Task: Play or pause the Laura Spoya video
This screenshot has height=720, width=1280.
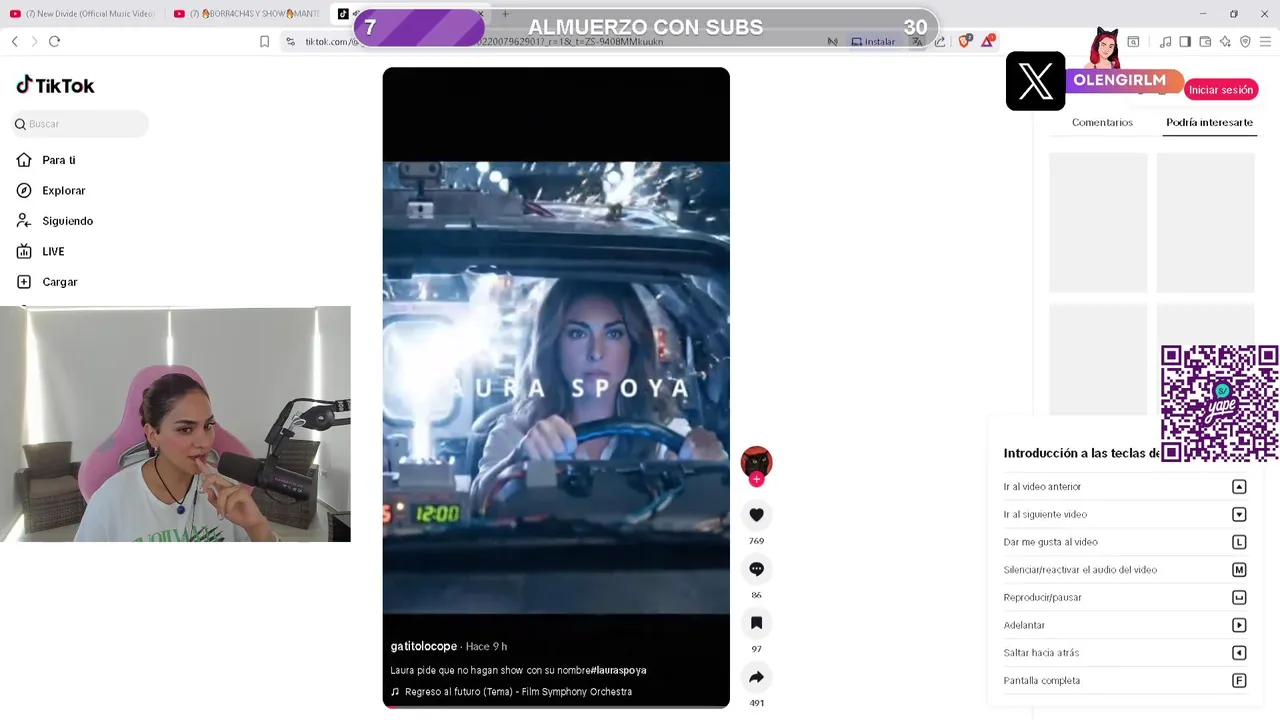Action: 556,388
